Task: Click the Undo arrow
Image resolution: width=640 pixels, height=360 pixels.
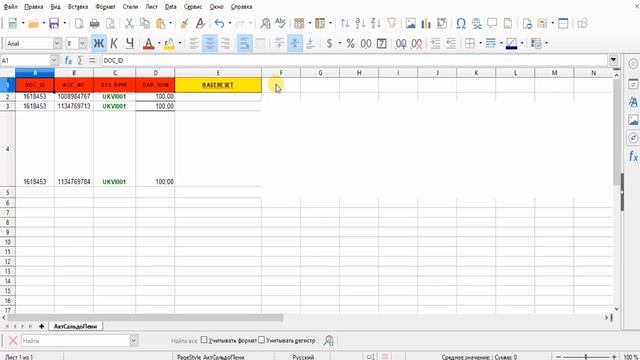Action: coord(220,23)
